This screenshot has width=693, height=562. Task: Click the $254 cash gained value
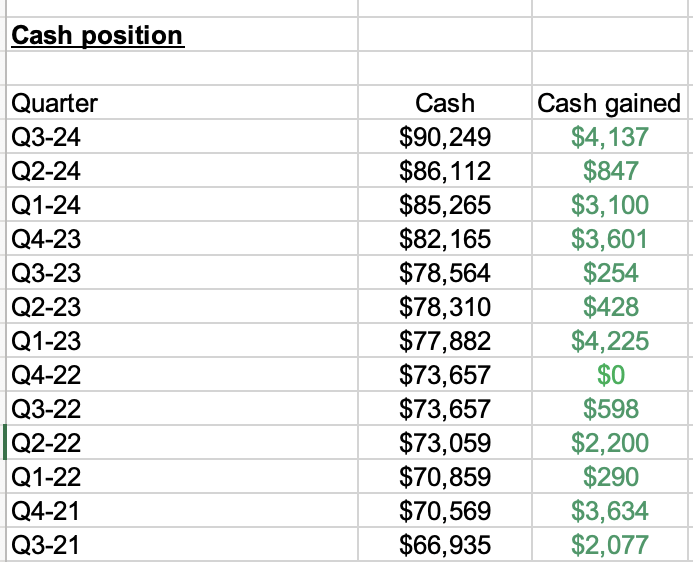tap(609, 273)
